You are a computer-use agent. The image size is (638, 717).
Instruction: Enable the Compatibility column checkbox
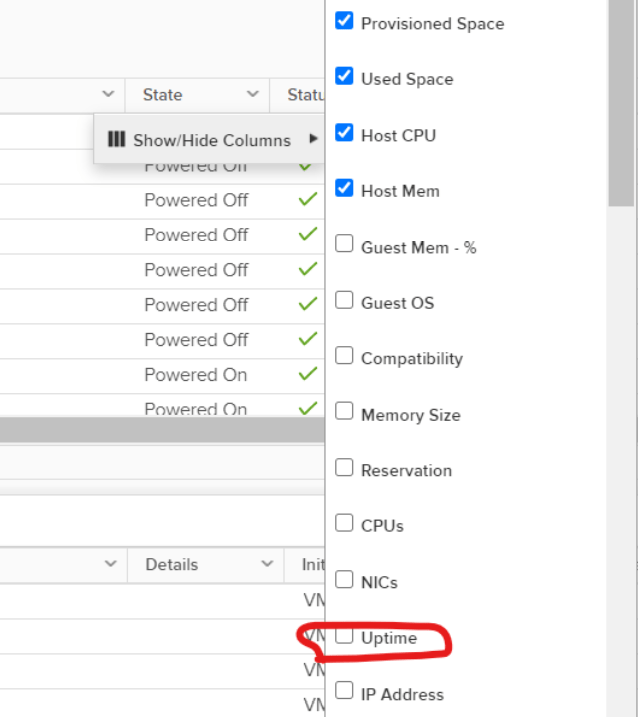click(x=344, y=356)
